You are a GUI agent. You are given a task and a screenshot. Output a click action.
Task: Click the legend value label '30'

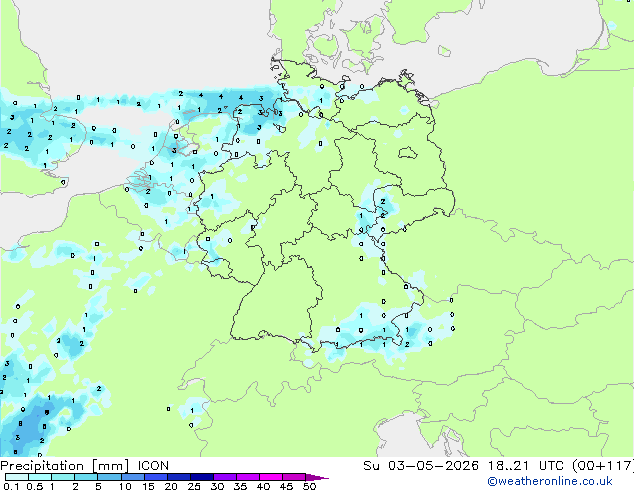point(217,486)
